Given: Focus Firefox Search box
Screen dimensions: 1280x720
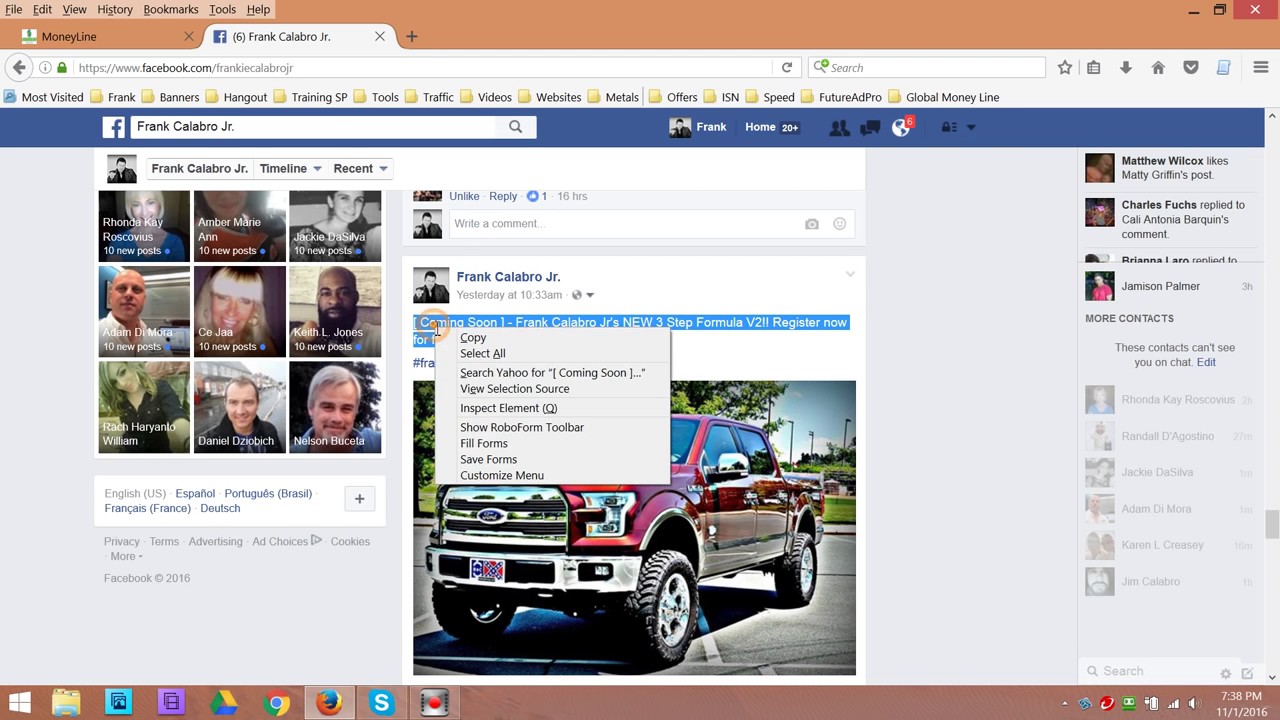Looking at the screenshot, I should pos(927,67).
